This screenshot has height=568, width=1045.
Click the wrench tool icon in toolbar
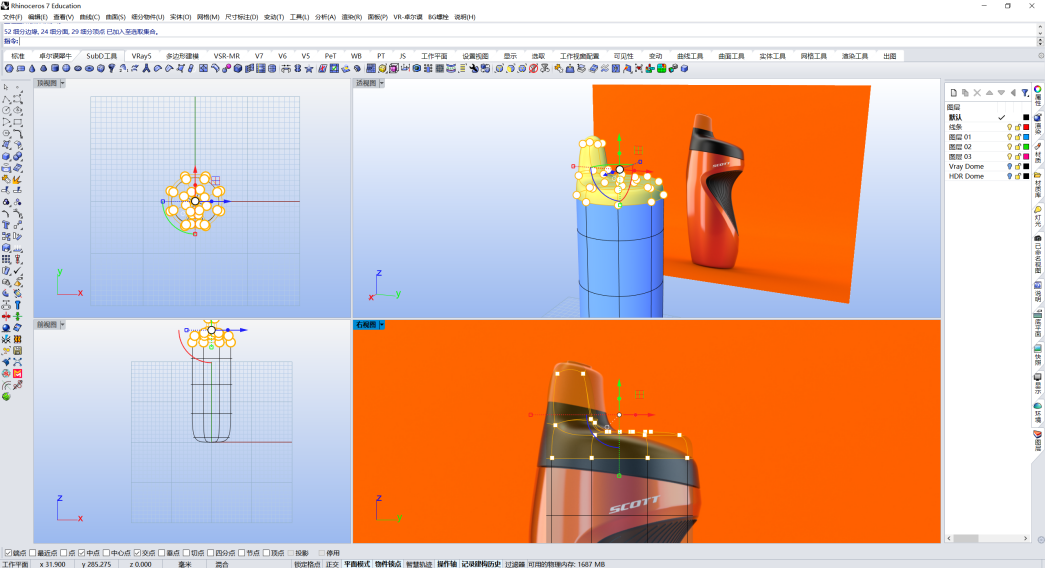tap(474, 69)
